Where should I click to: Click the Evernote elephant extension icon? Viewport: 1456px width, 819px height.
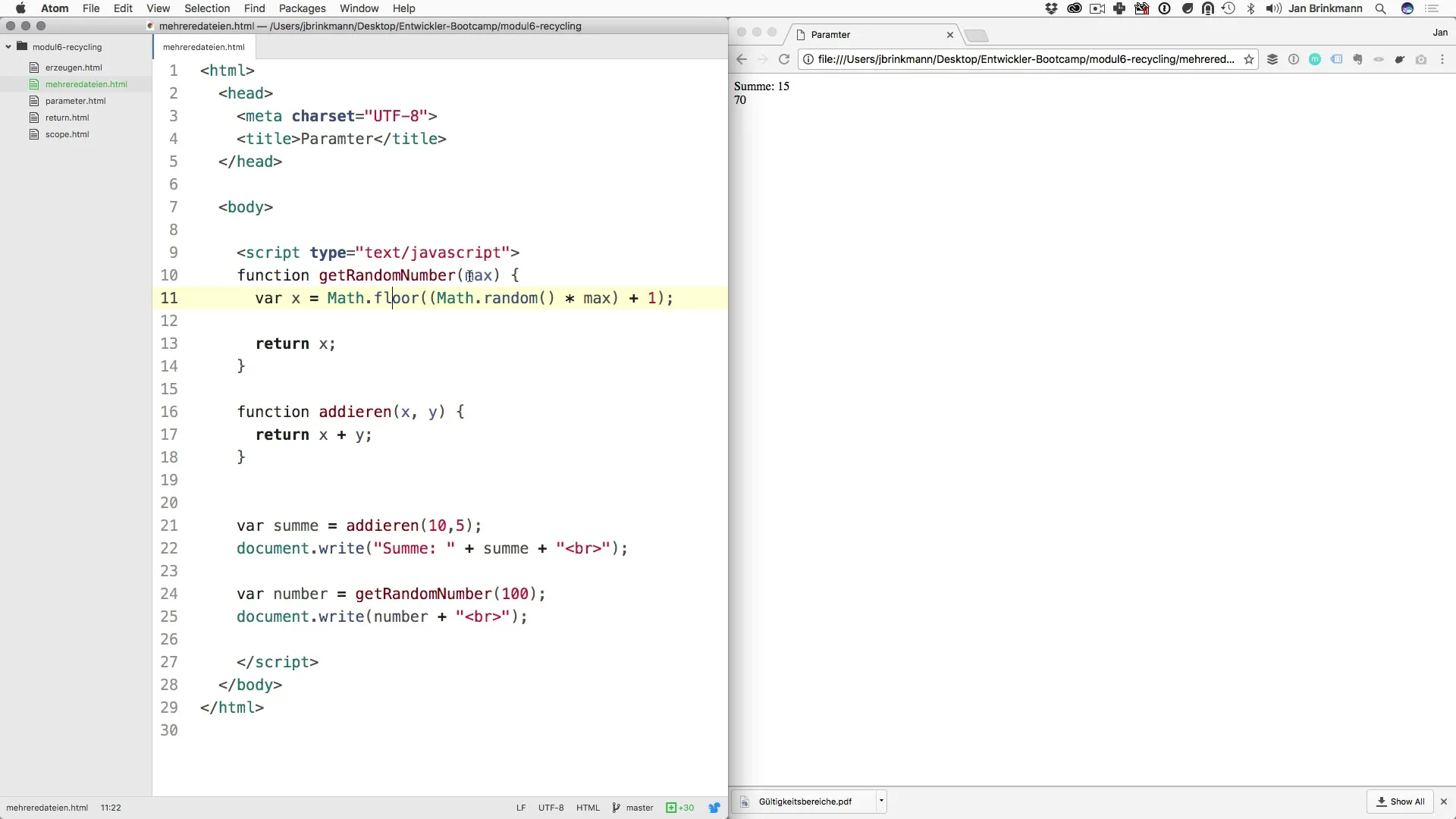pos(1357,59)
